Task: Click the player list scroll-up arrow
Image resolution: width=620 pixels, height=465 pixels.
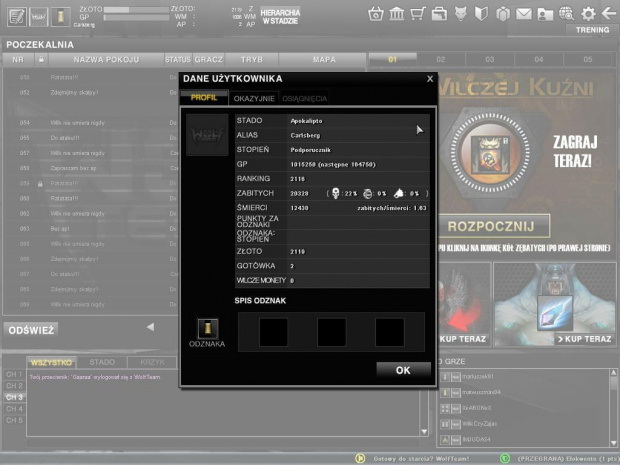Action: pyautogui.click(x=613, y=372)
